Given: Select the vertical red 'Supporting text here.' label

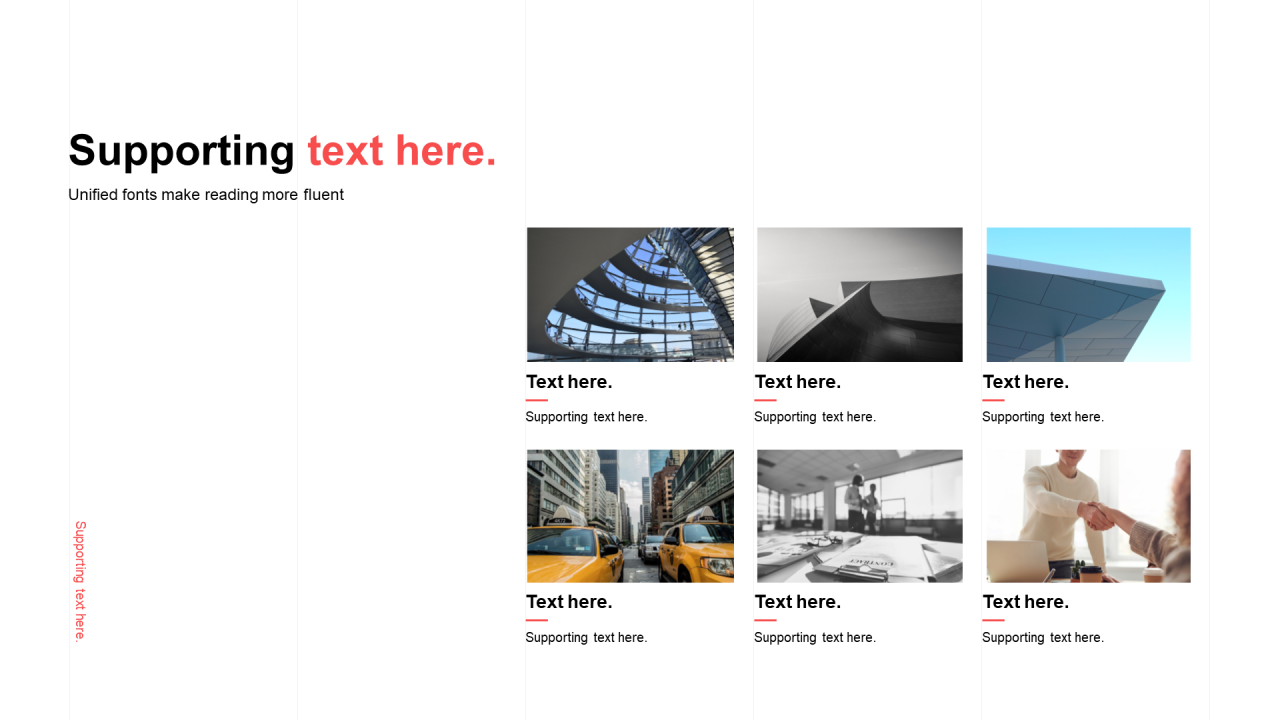Looking at the screenshot, I should coord(80,580).
